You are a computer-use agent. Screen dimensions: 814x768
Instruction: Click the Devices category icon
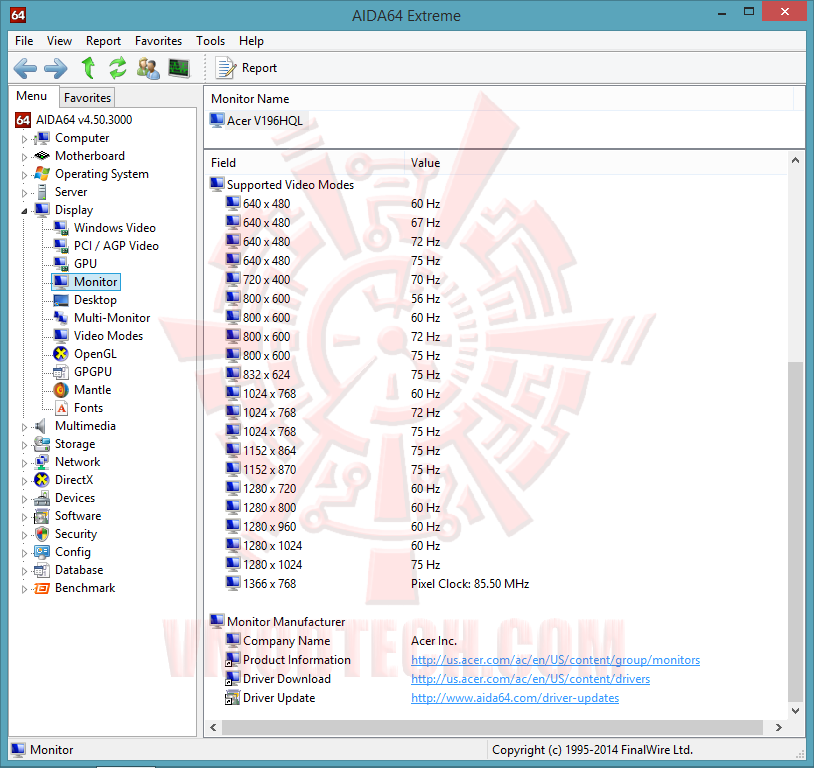pos(42,498)
